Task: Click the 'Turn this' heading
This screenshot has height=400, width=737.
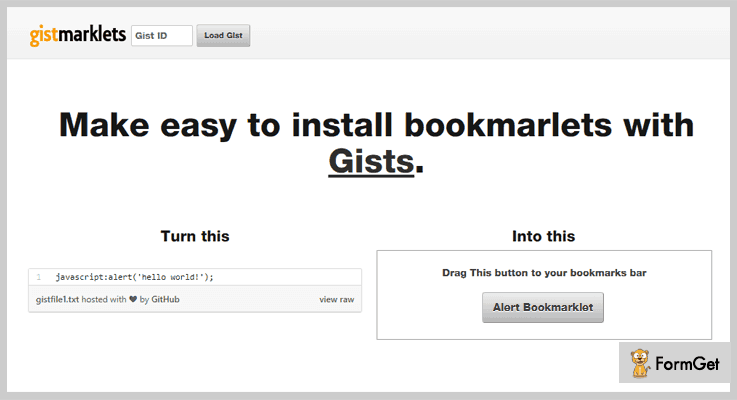Action: (195, 236)
